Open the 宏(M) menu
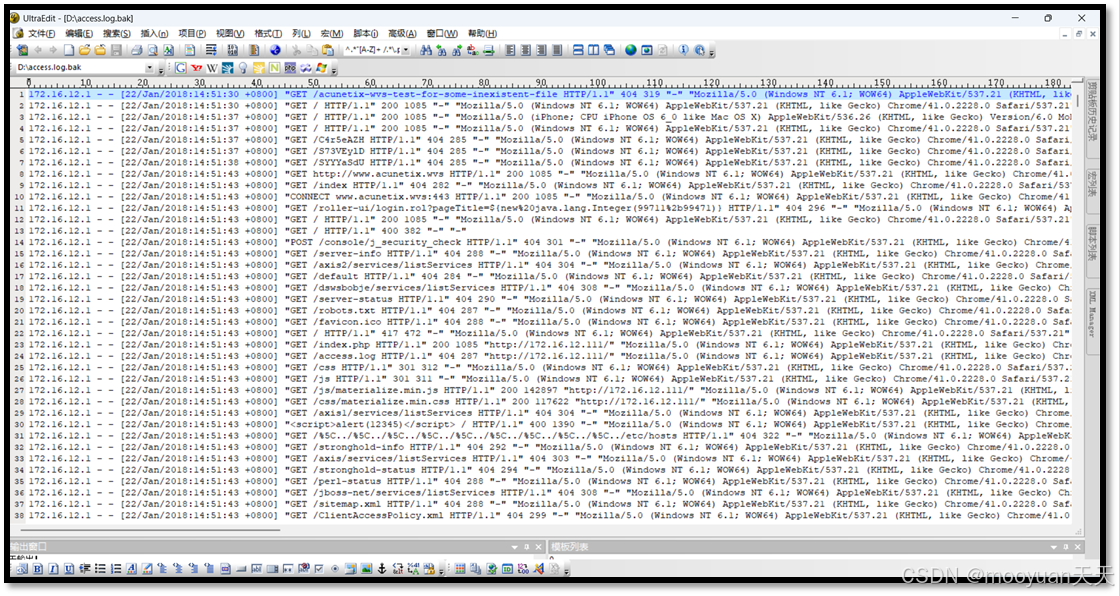Image resolution: width=1119 pixels, height=596 pixels. (332, 34)
